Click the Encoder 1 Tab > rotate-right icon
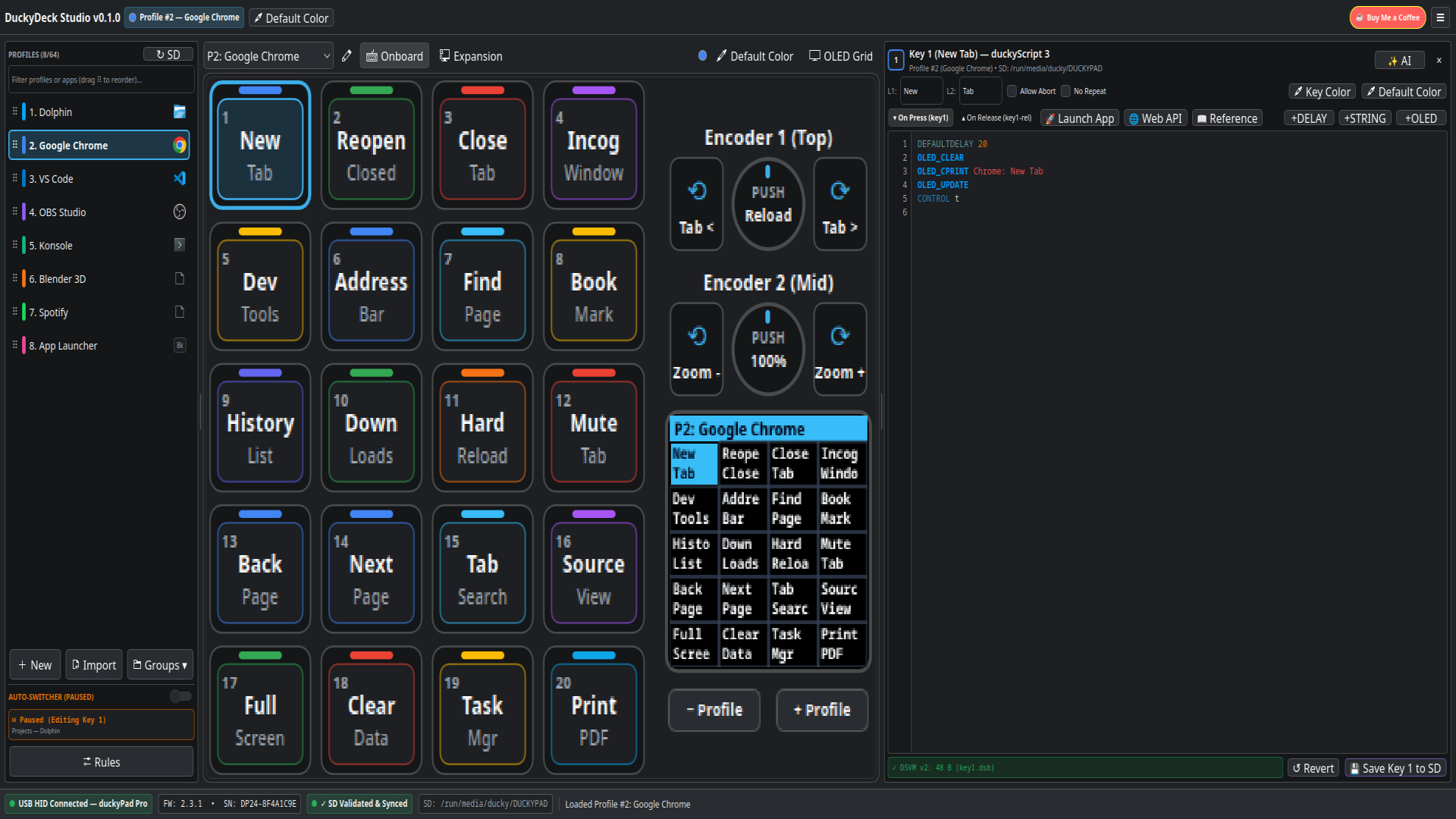The image size is (1456, 819). [839, 190]
